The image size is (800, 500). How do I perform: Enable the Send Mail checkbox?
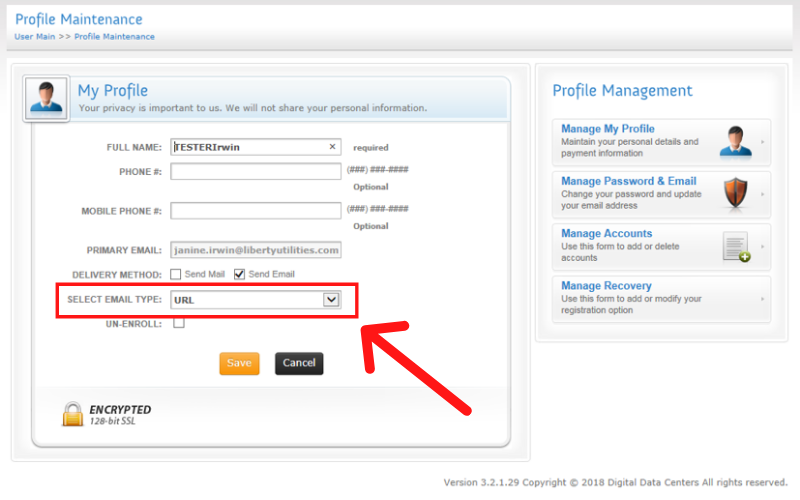176,274
